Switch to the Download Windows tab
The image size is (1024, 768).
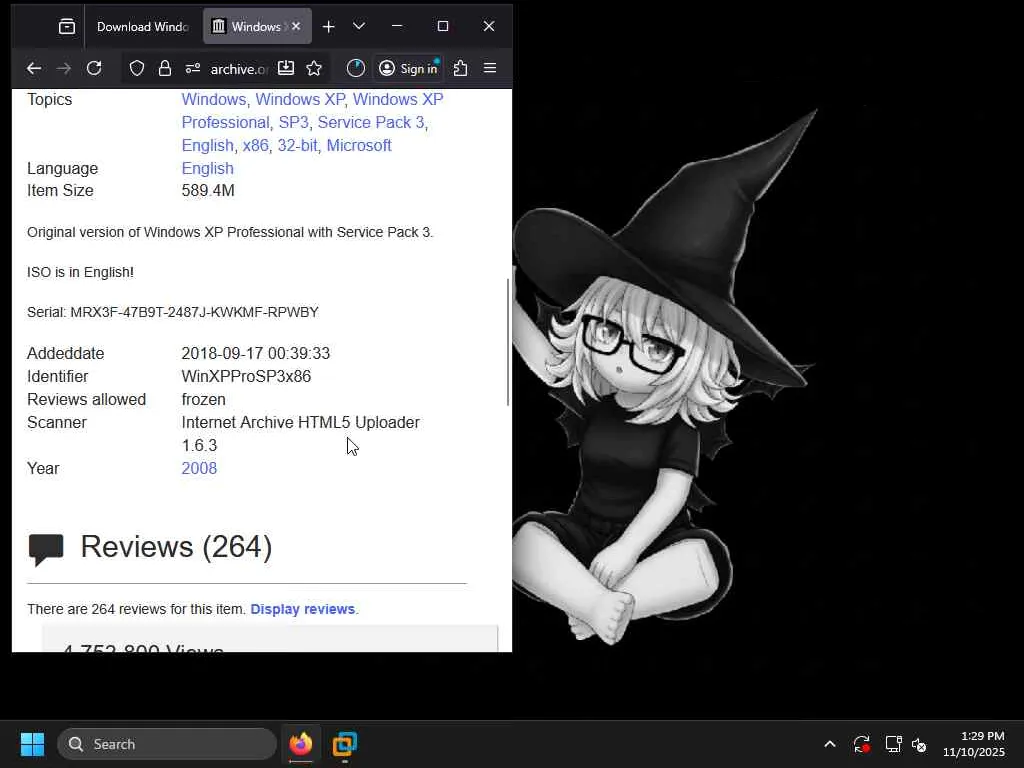[x=142, y=27]
